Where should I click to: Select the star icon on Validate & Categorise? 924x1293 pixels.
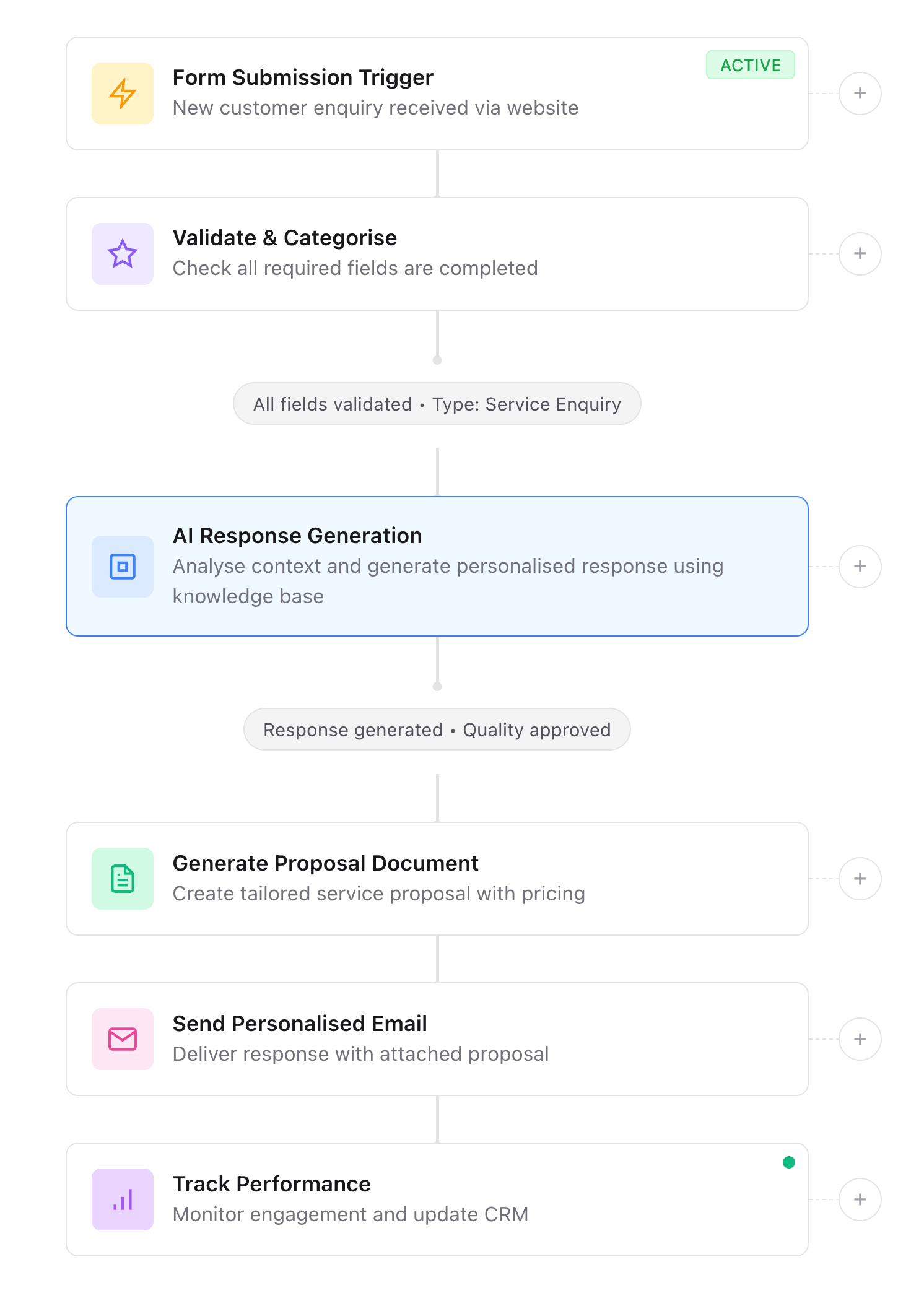pyautogui.click(x=122, y=253)
